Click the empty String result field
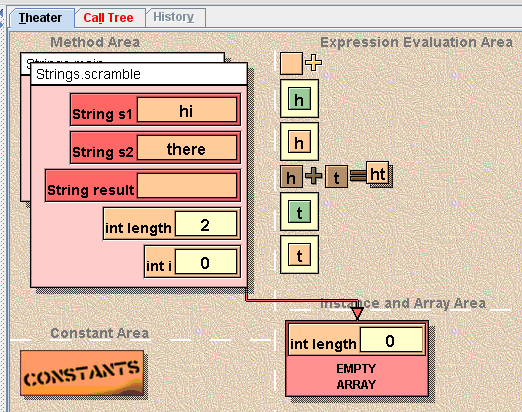Screen dimensions: 522x412 click(187, 186)
